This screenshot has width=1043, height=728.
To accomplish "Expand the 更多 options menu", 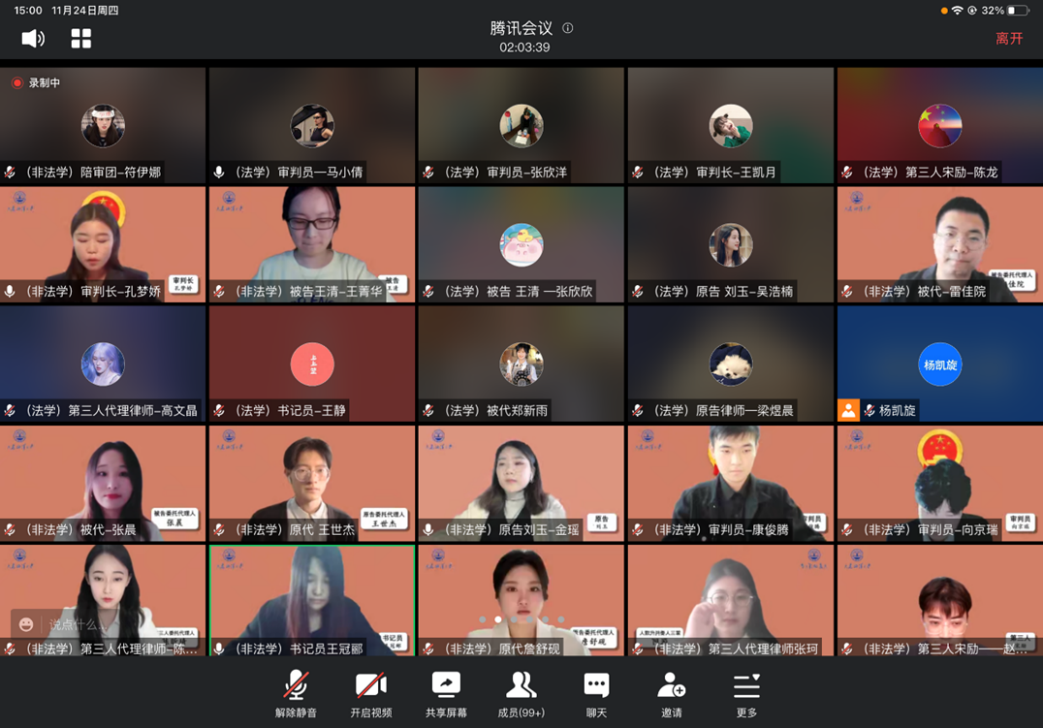I will coord(746,694).
